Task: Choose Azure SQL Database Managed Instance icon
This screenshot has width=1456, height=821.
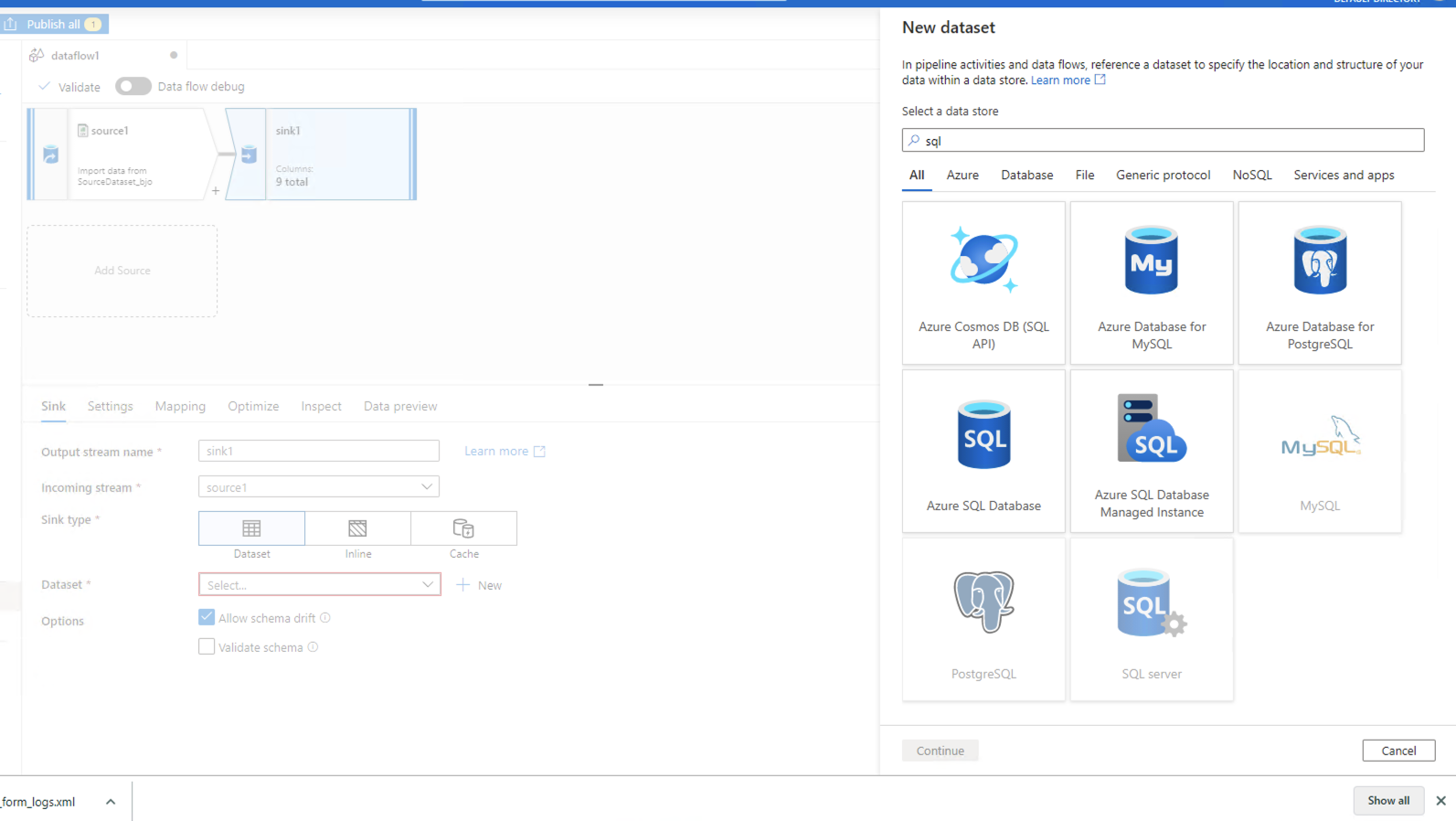Action: click(1152, 428)
